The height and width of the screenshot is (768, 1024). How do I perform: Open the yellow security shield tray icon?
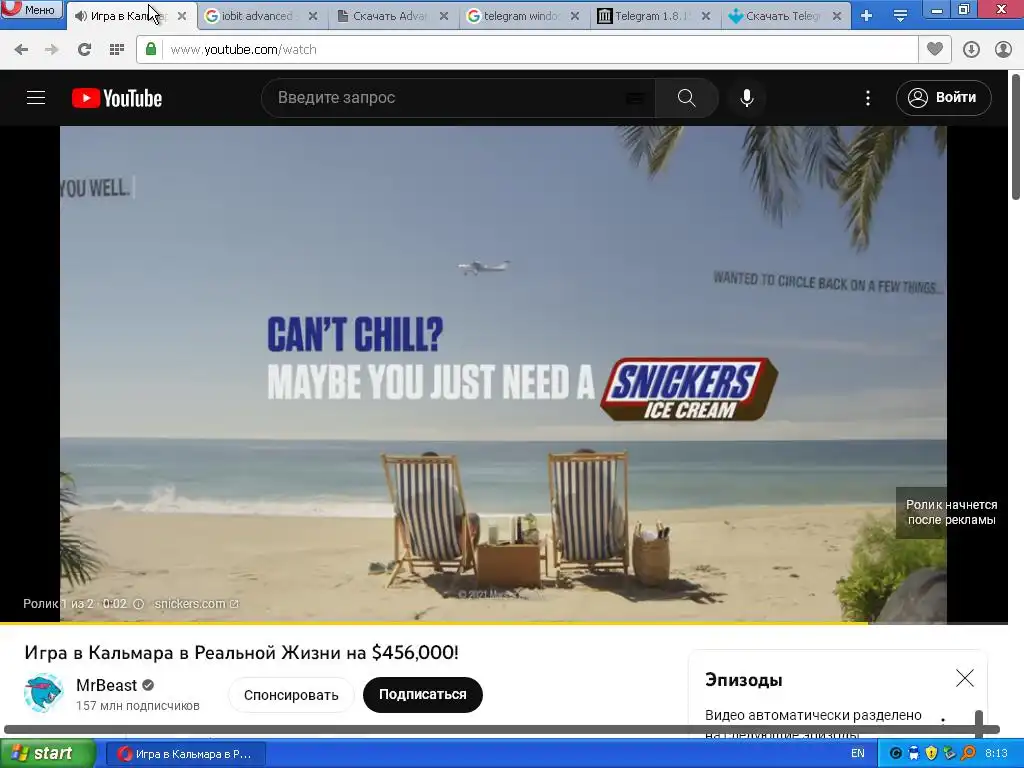click(931, 754)
